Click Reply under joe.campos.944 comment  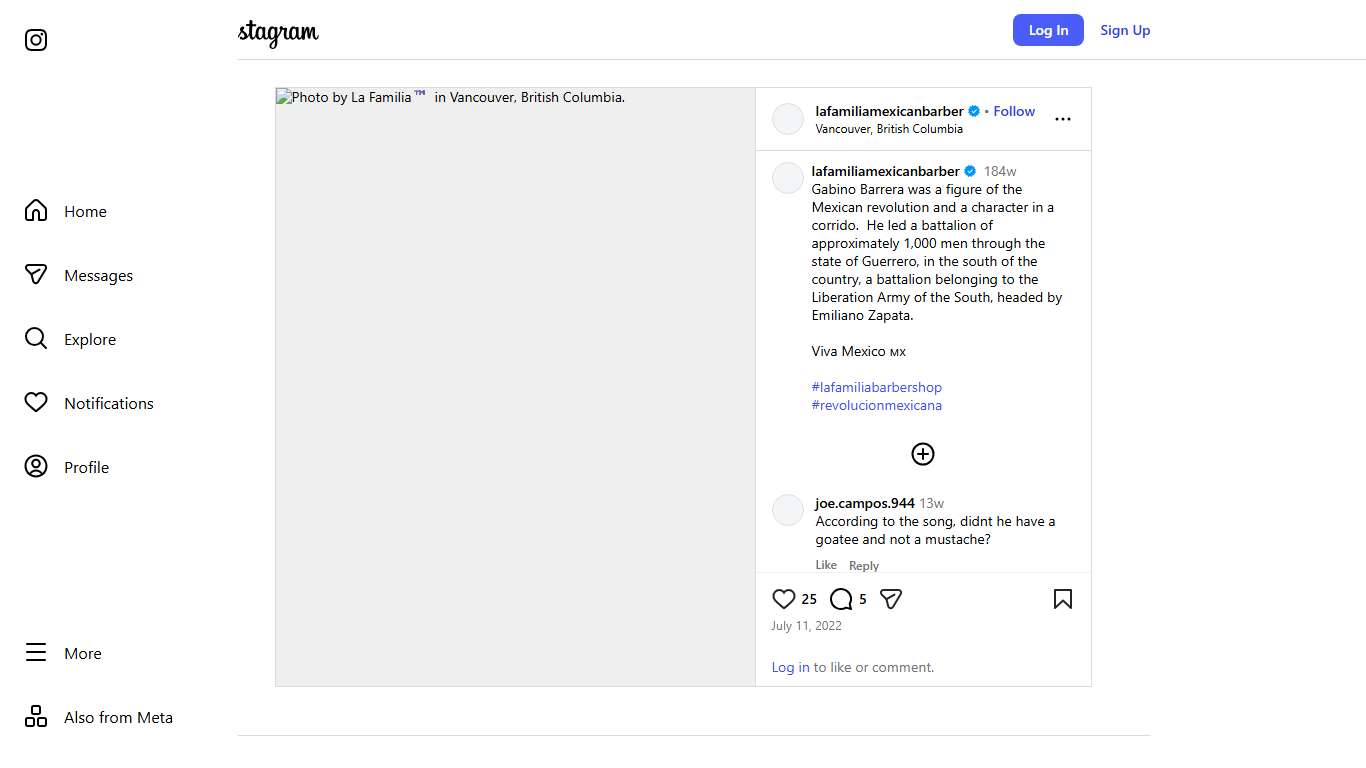pyautogui.click(x=864, y=566)
